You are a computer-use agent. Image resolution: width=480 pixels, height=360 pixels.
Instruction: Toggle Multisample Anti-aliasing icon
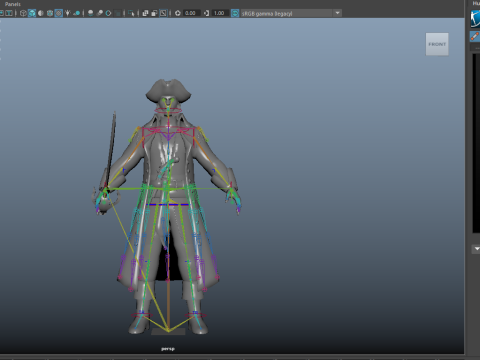[x=108, y=13]
